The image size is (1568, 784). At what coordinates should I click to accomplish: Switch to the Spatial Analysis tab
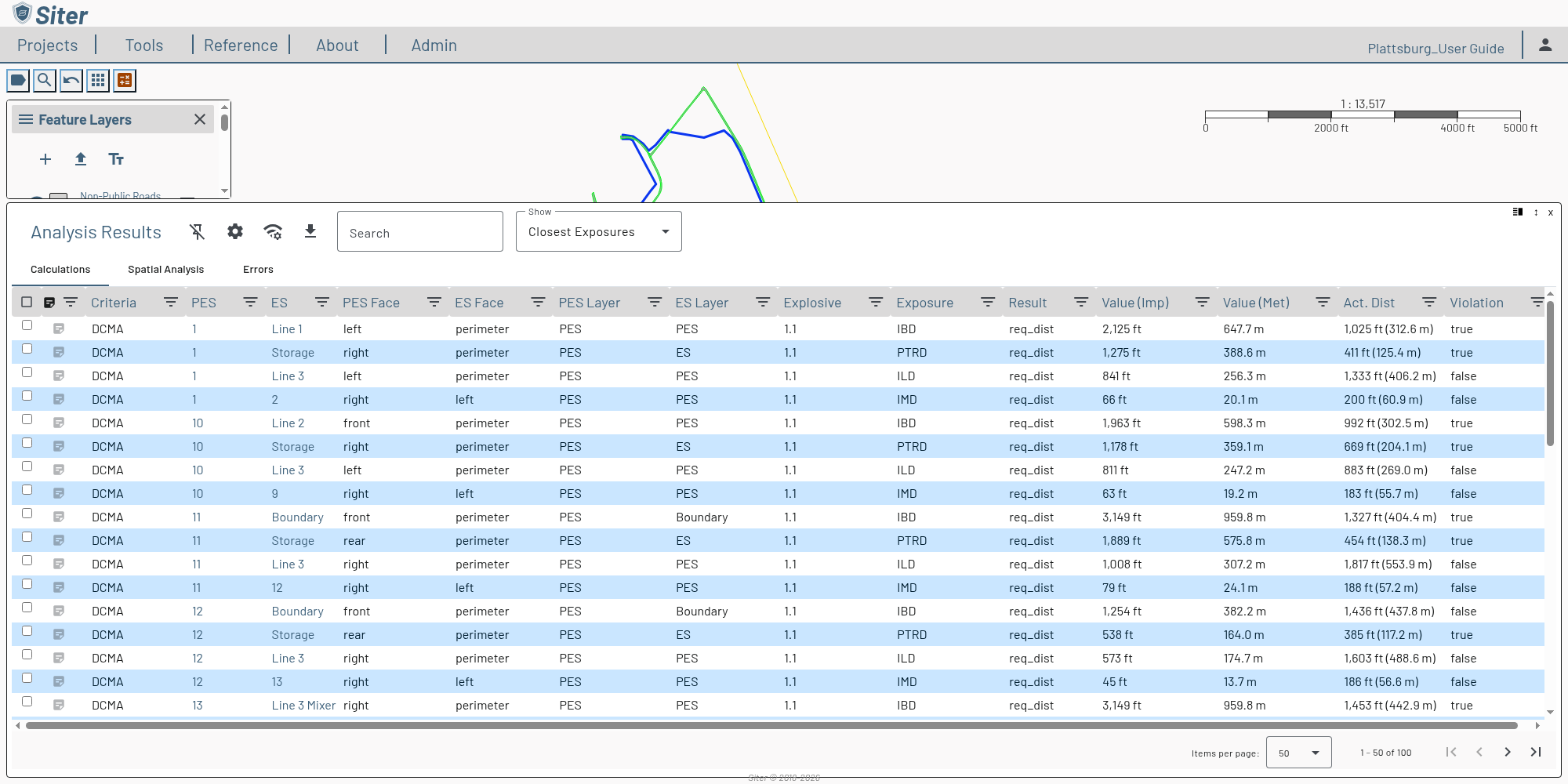165,270
